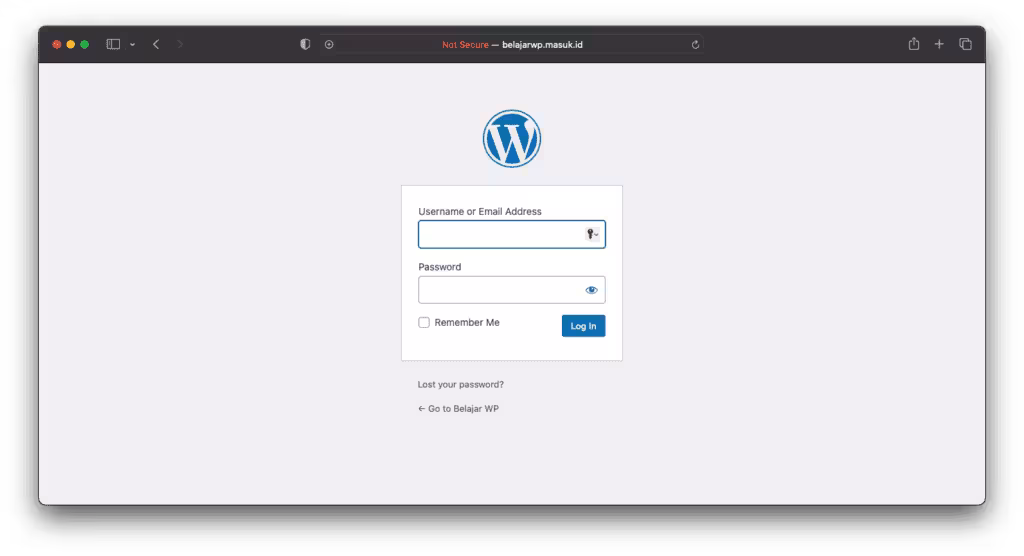Click the circular icon beside the shield
This screenshot has height=556, width=1024.
click(329, 44)
